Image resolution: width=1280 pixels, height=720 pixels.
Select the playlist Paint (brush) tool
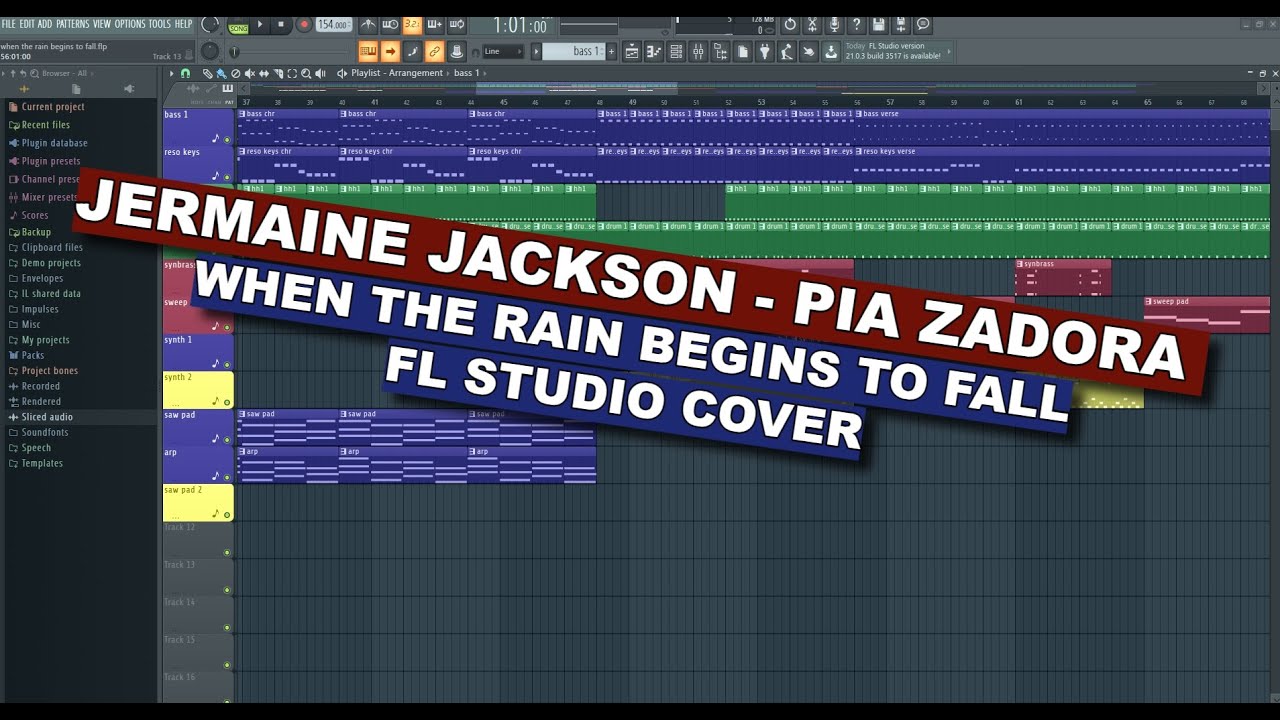click(x=221, y=73)
